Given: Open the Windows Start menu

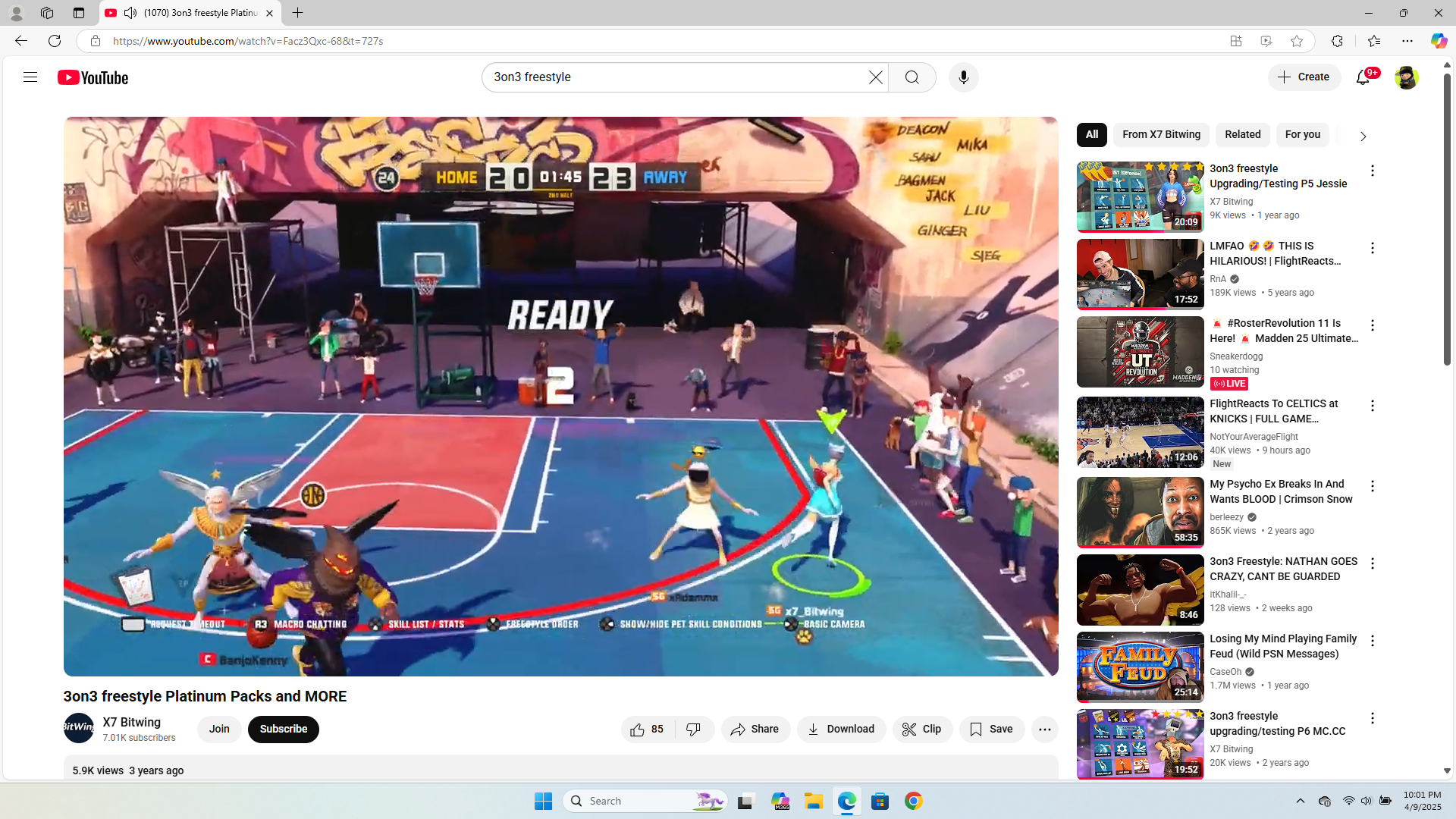Looking at the screenshot, I should pos(543,801).
